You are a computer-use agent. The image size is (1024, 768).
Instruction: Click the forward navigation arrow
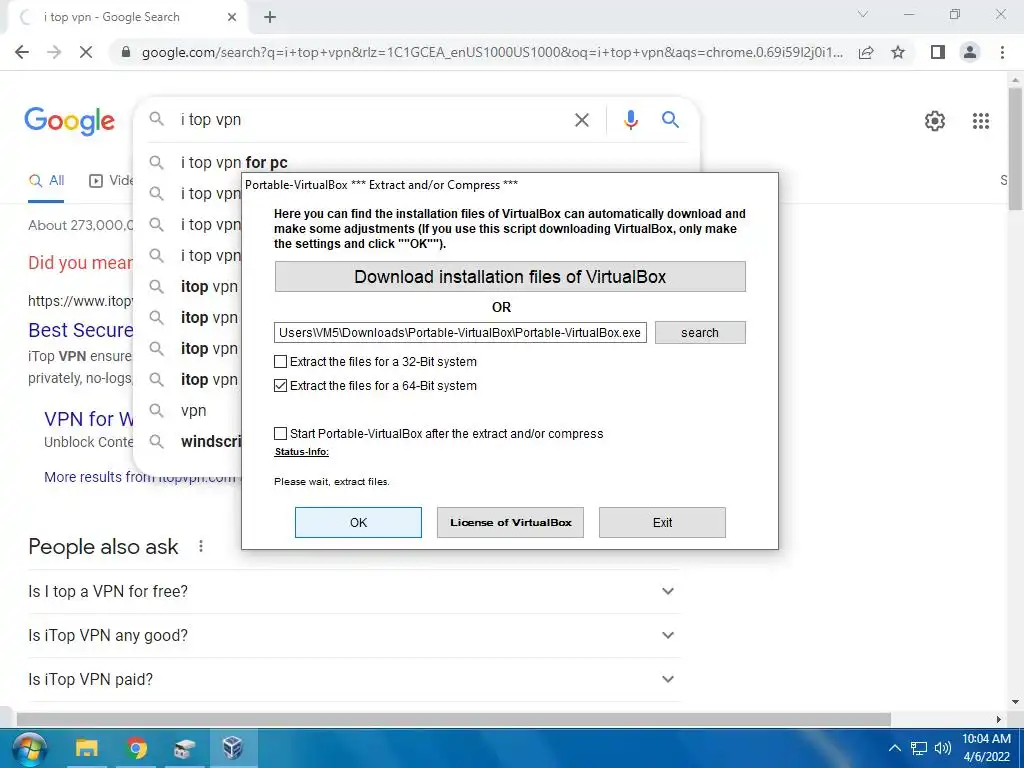pyautogui.click(x=54, y=52)
